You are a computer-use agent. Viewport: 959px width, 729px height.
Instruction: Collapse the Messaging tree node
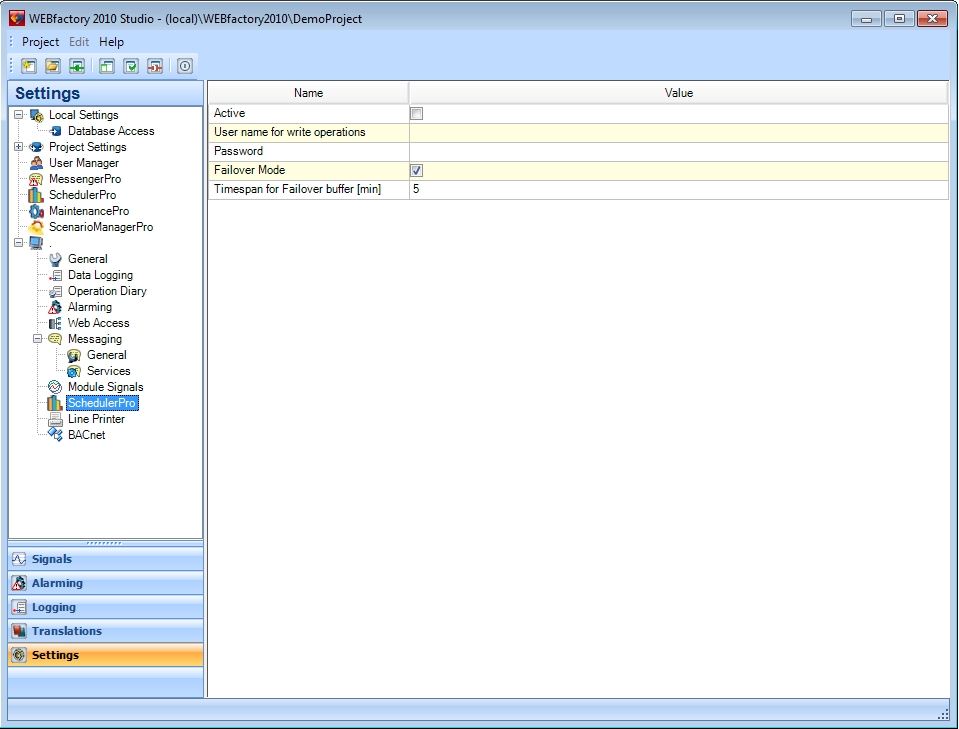[37, 339]
